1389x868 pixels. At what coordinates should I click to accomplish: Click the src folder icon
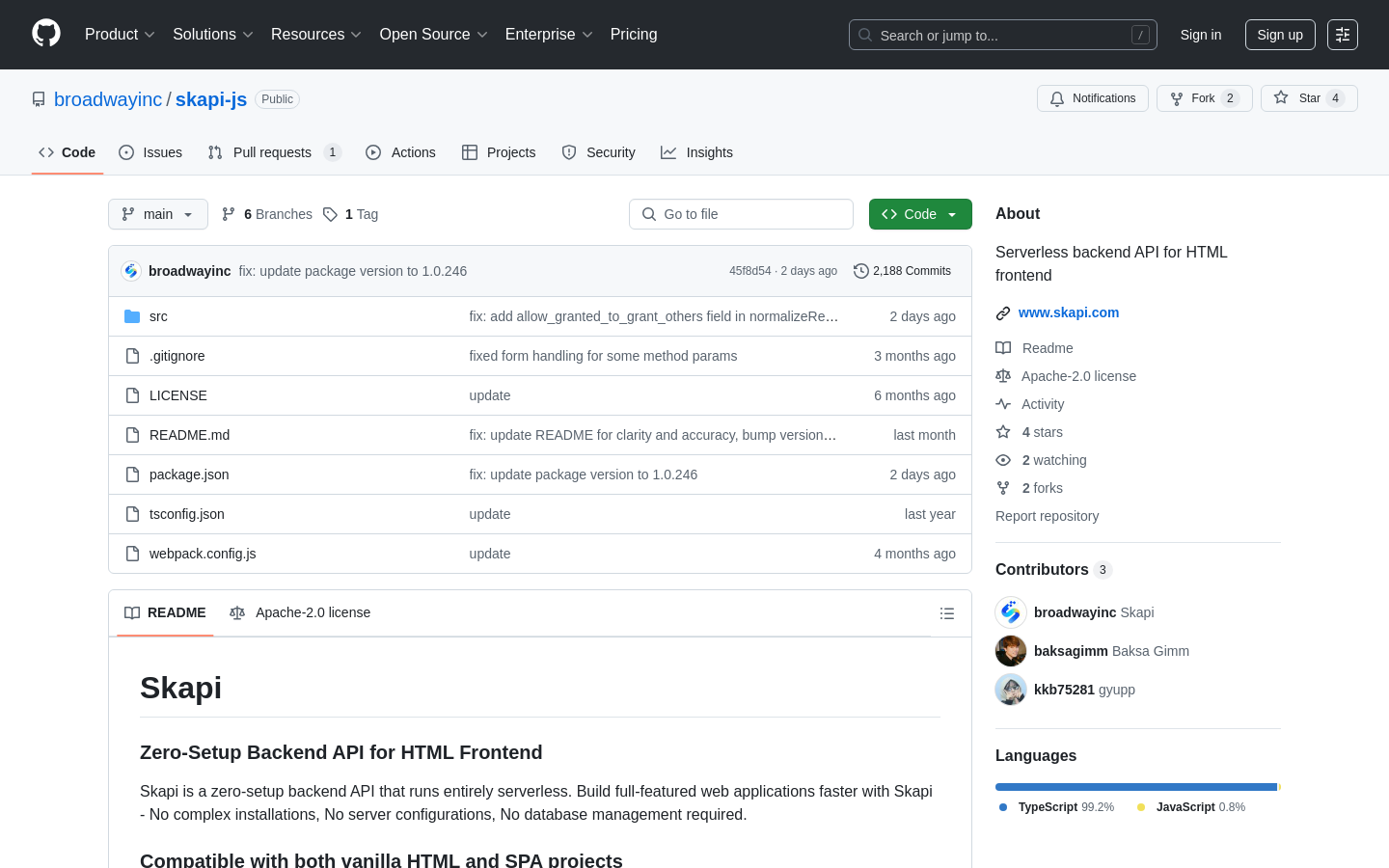[132, 316]
